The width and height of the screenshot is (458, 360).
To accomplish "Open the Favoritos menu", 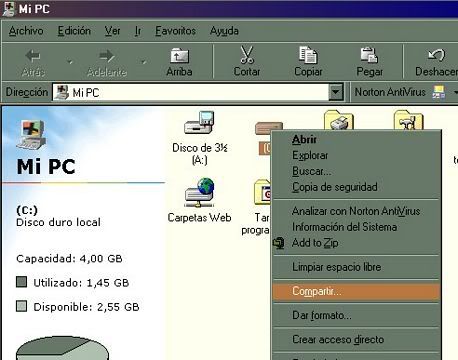I will pyautogui.click(x=175, y=31).
